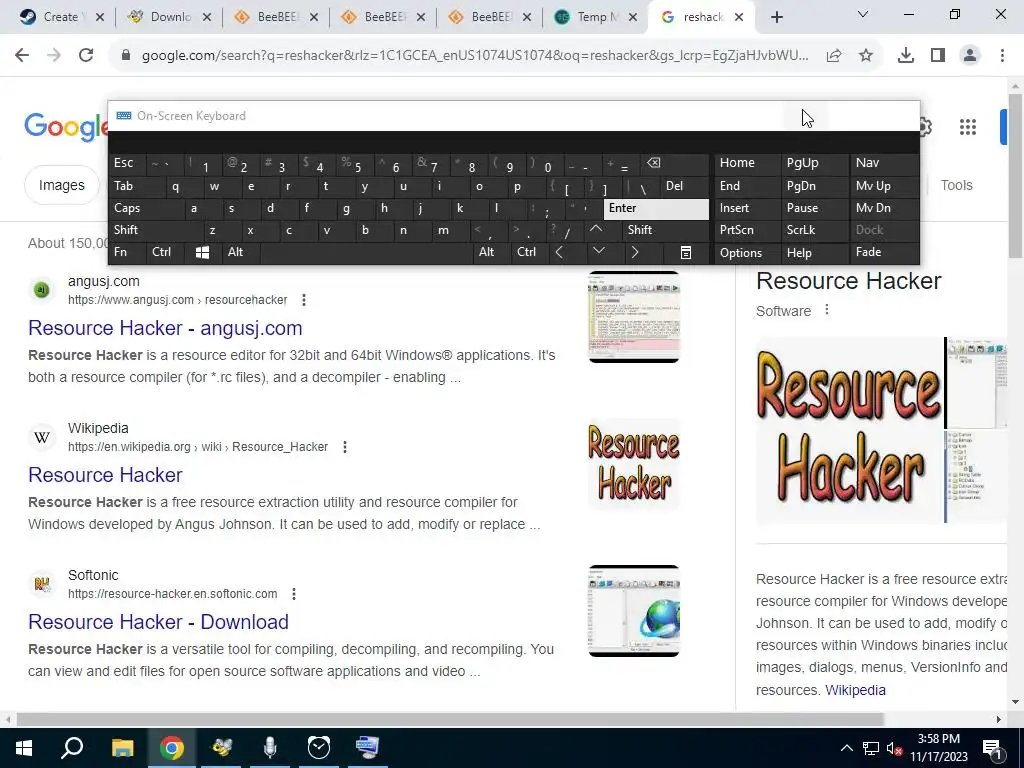Tap the Windows key on On-Screen Keyboard

pyautogui.click(x=202, y=252)
